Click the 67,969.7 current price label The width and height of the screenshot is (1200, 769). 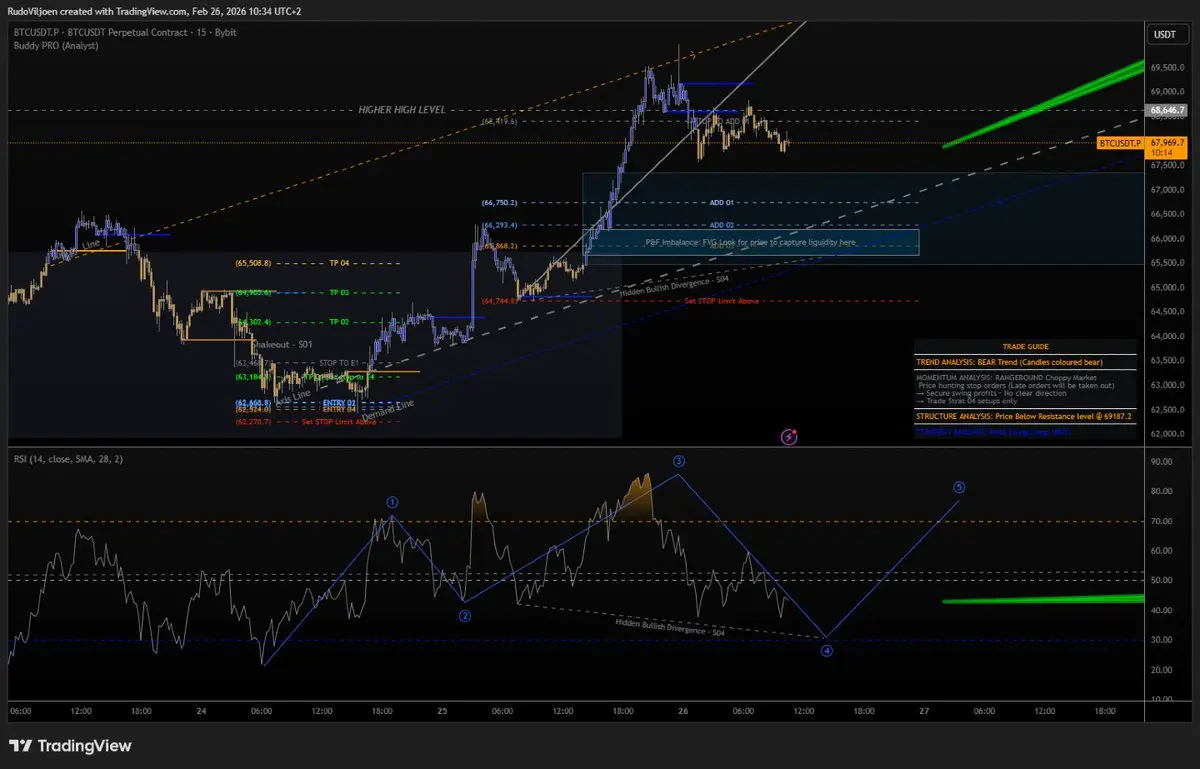[1168, 143]
